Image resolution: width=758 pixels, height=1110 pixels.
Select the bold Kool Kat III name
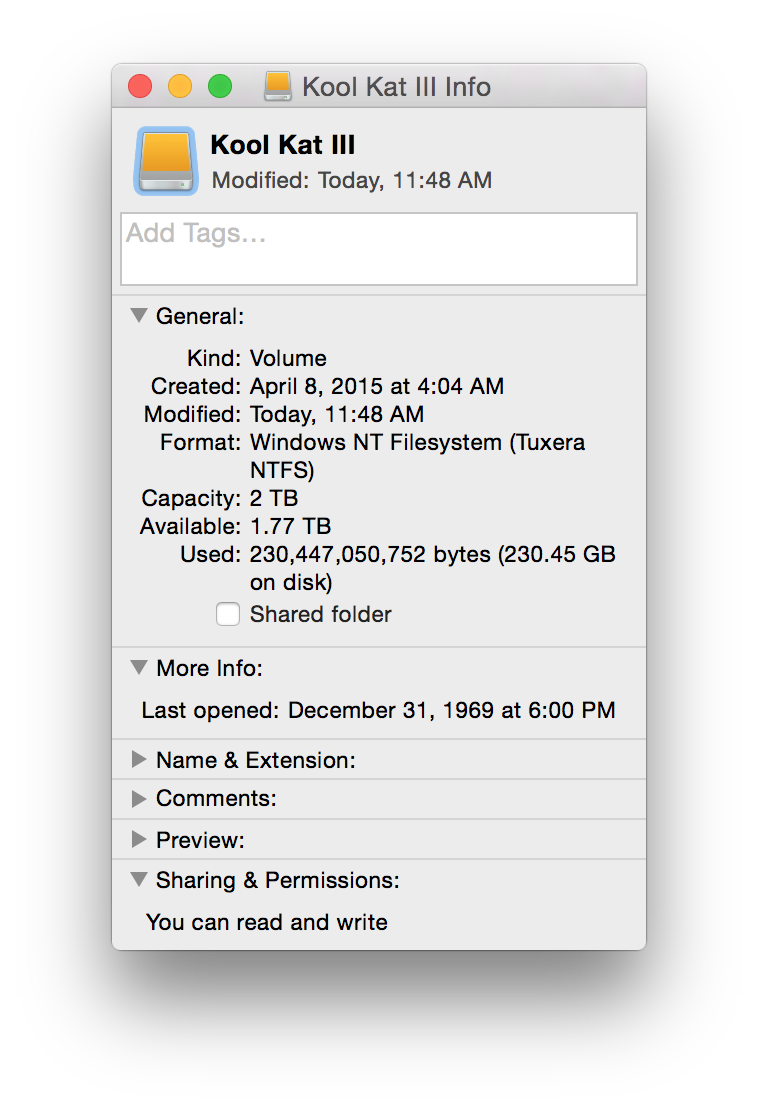(x=283, y=145)
